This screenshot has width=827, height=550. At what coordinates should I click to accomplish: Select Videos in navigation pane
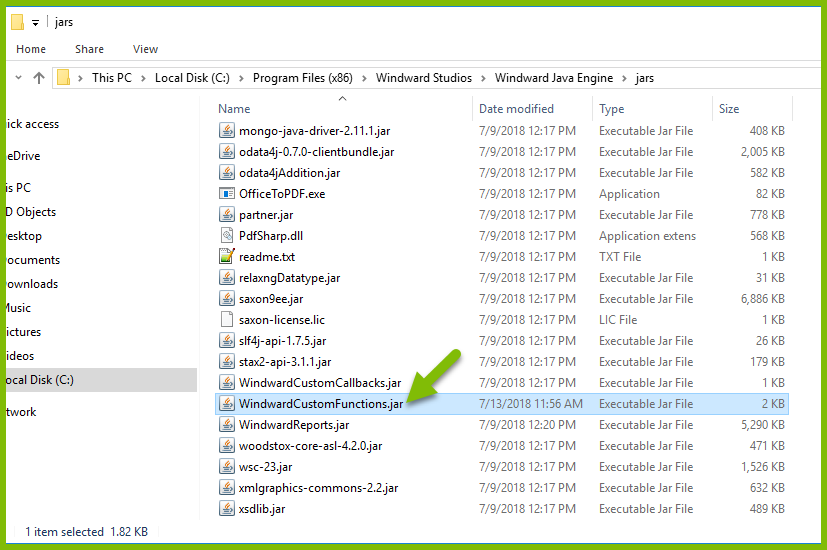click(x=20, y=356)
